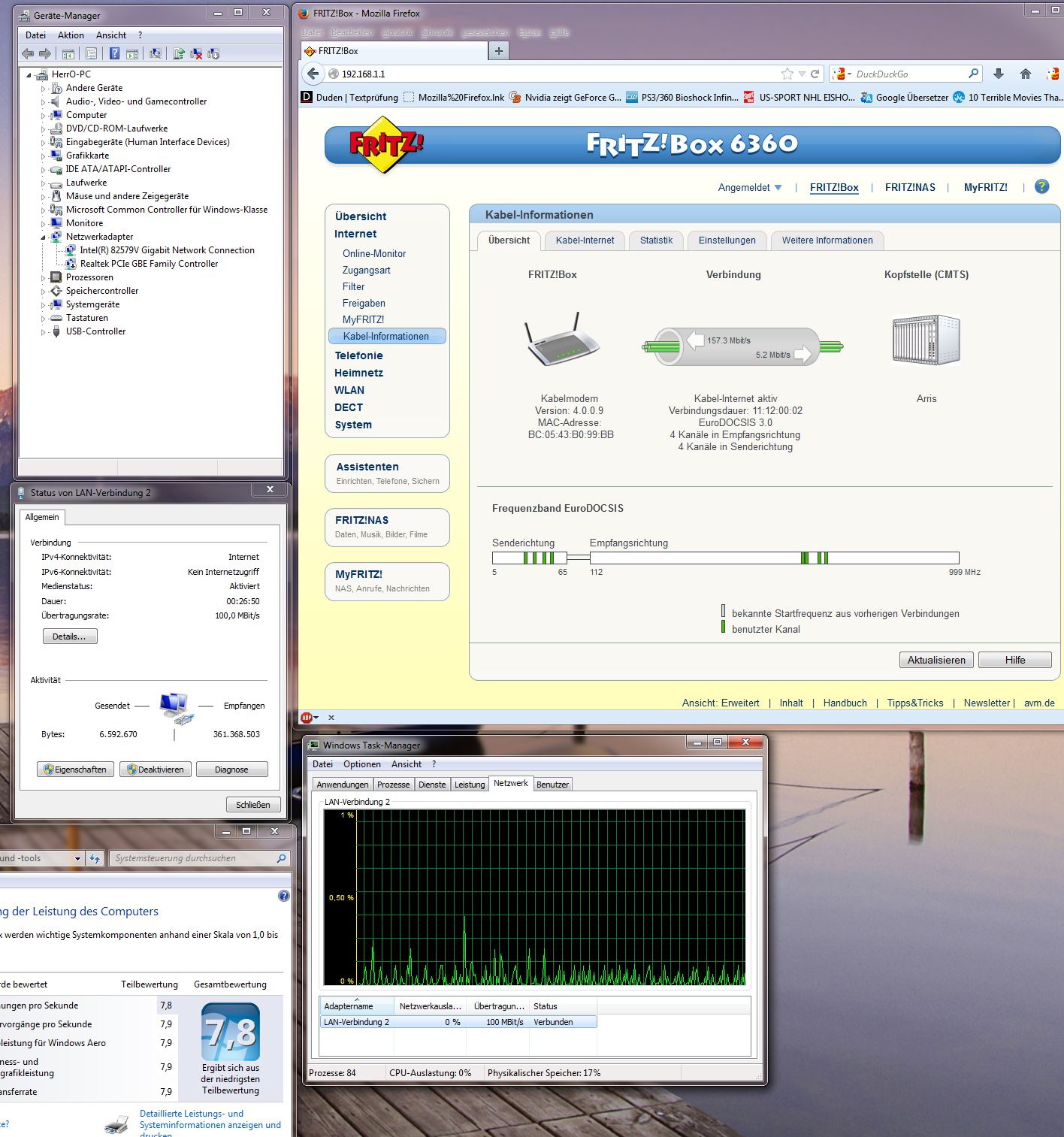This screenshot has height=1137, width=1064.
Task: Go back one page in Firefox
Action: click(313, 74)
